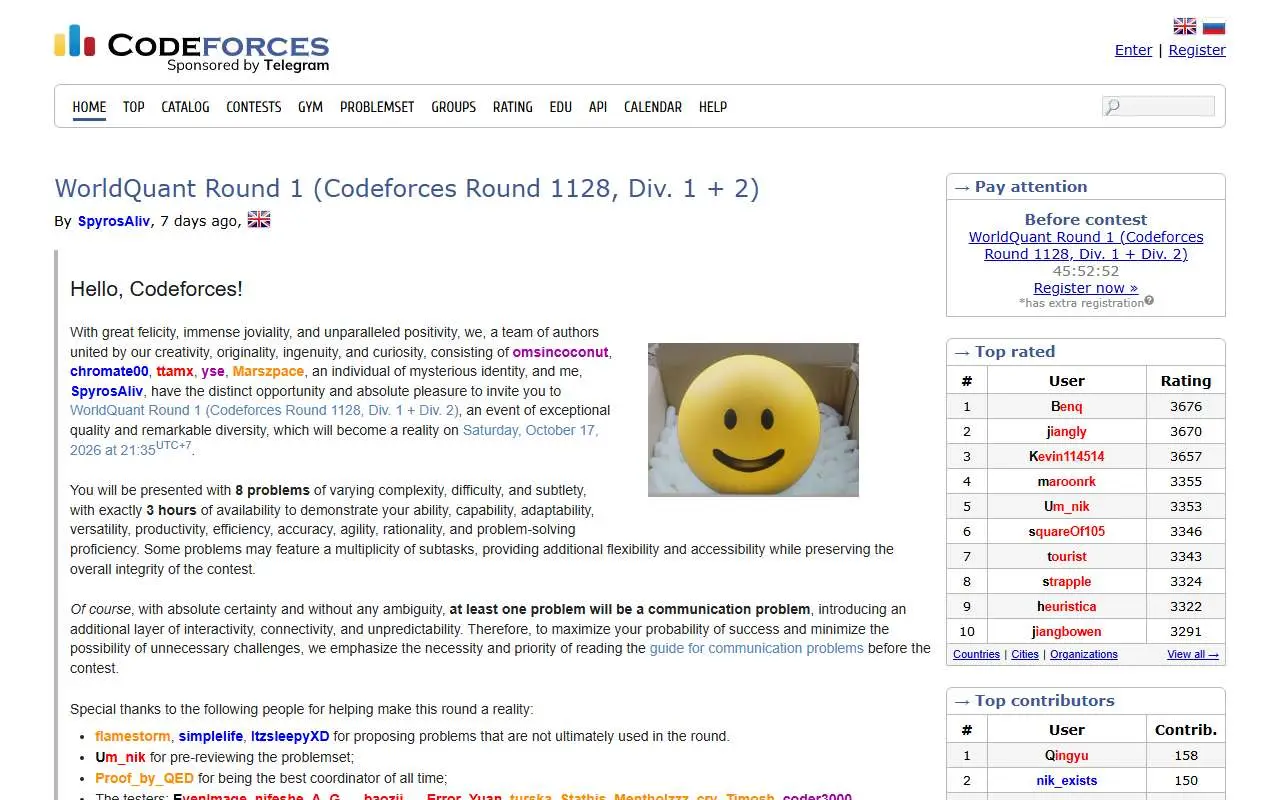The height and width of the screenshot is (800, 1280).
Task: Open Proof_by_QED's profile link
Action: coord(144,778)
